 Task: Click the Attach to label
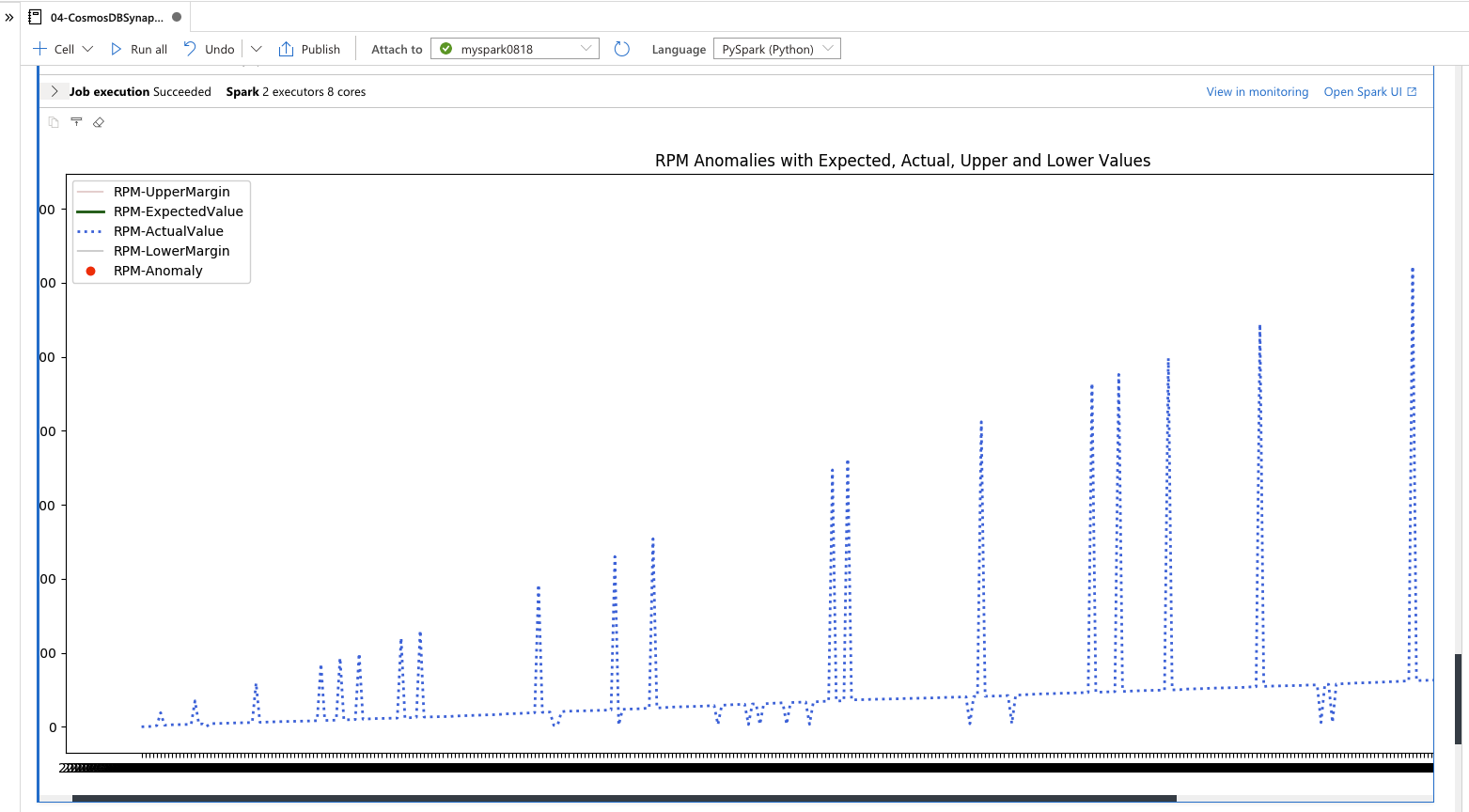tap(397, 49)
